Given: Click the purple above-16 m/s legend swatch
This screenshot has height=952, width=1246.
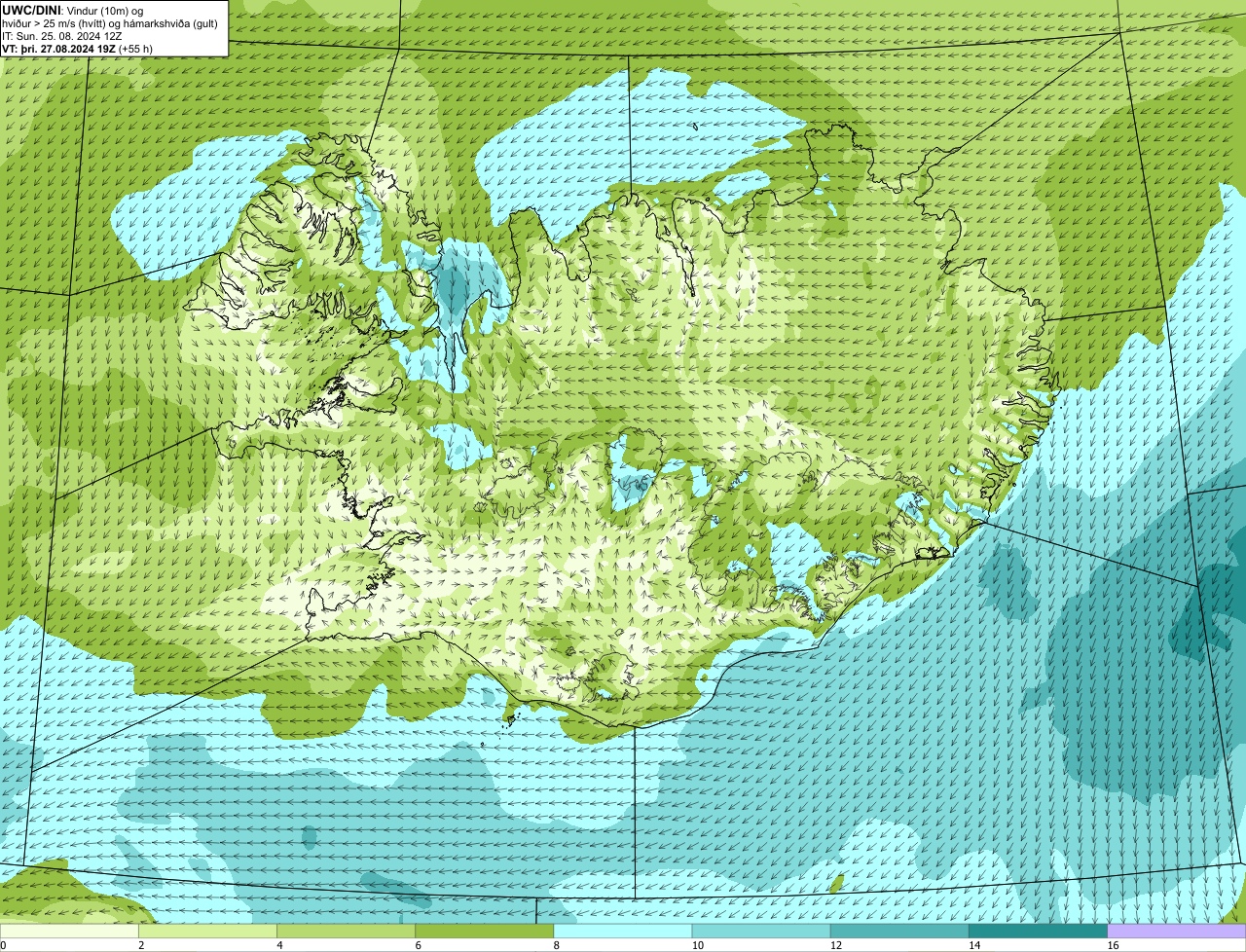Looking at the screenshot, I should point(1177,932).
